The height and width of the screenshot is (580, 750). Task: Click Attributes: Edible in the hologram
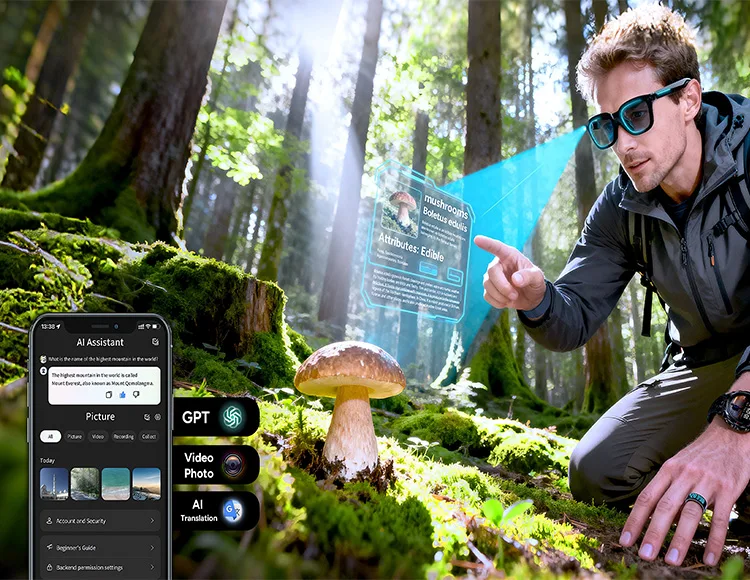(411, 247)
